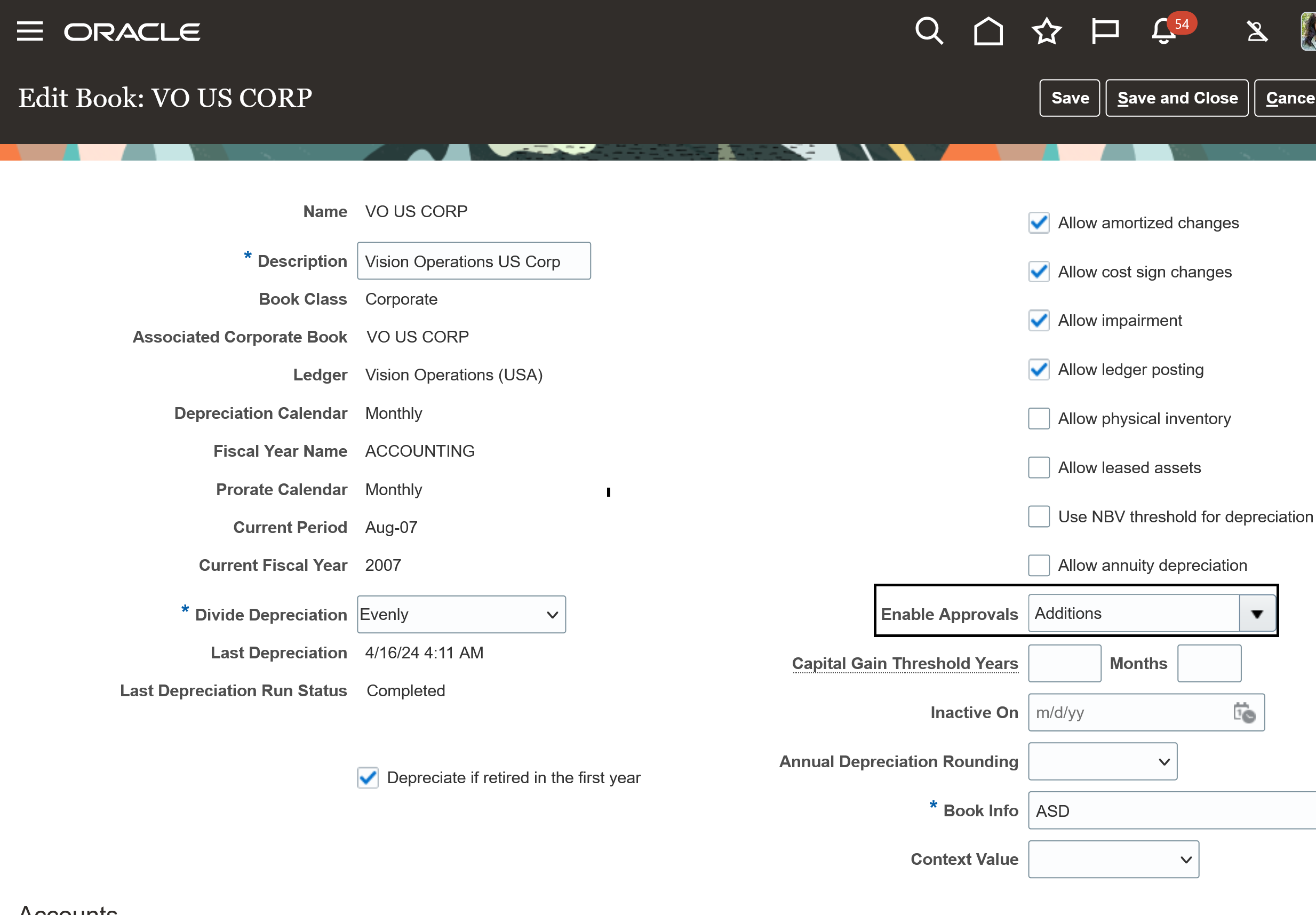Click the Save button
Screen dimensions: 1316x915
(1070, 98)
